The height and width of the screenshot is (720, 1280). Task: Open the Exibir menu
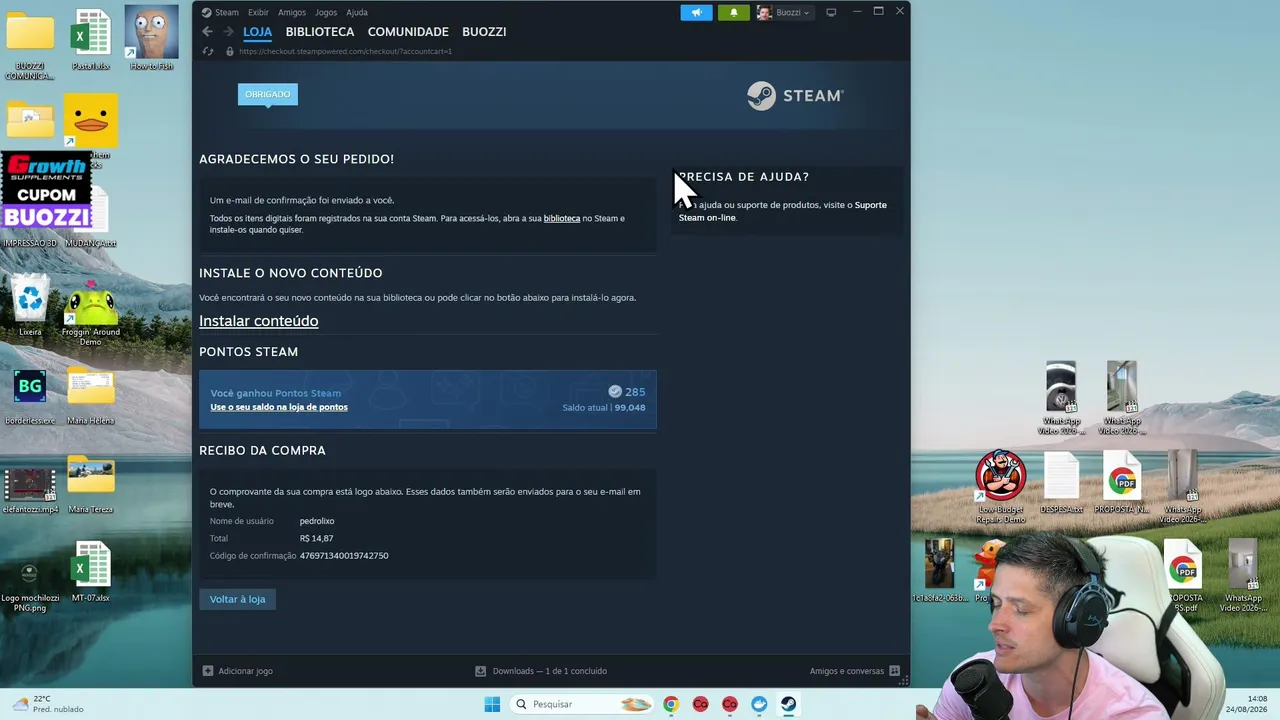258,13
